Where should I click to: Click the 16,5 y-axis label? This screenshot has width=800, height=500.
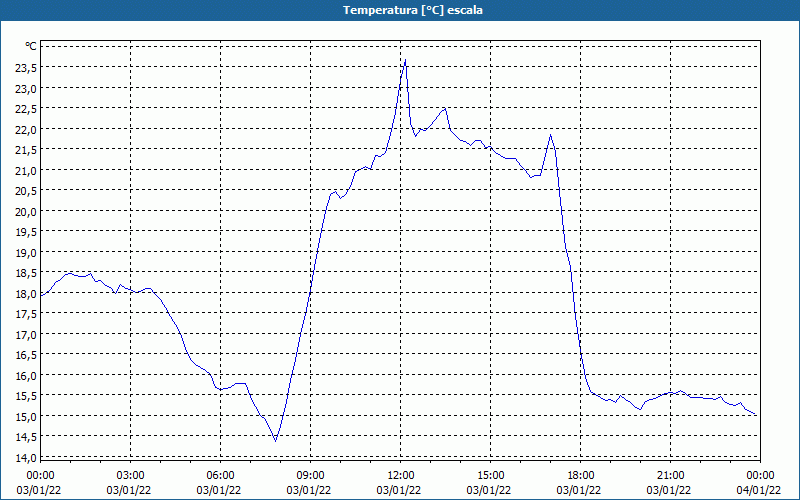point(27,355)
